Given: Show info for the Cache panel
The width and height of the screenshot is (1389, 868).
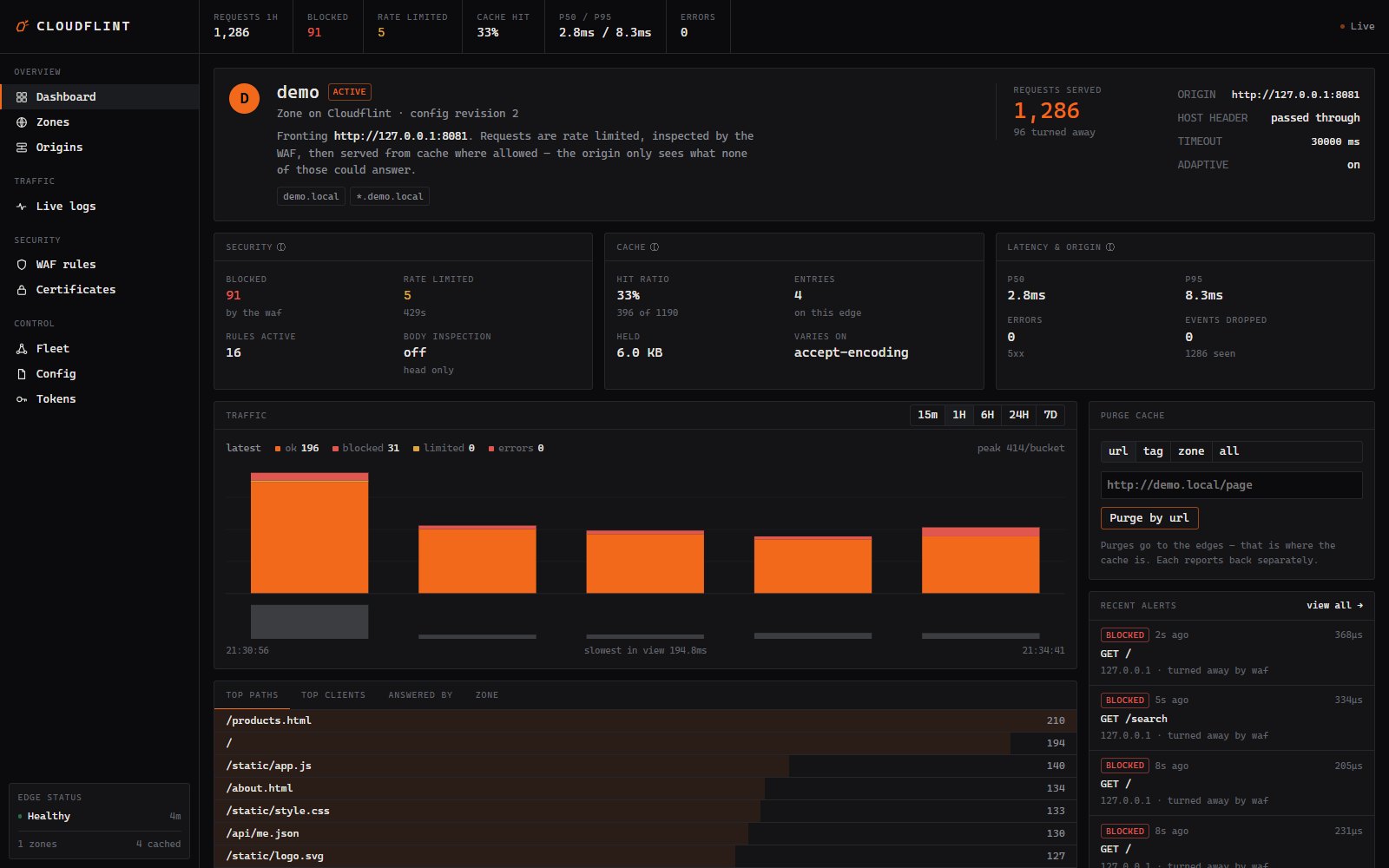Looking at the screenshot, I should [x=655, y=247].
